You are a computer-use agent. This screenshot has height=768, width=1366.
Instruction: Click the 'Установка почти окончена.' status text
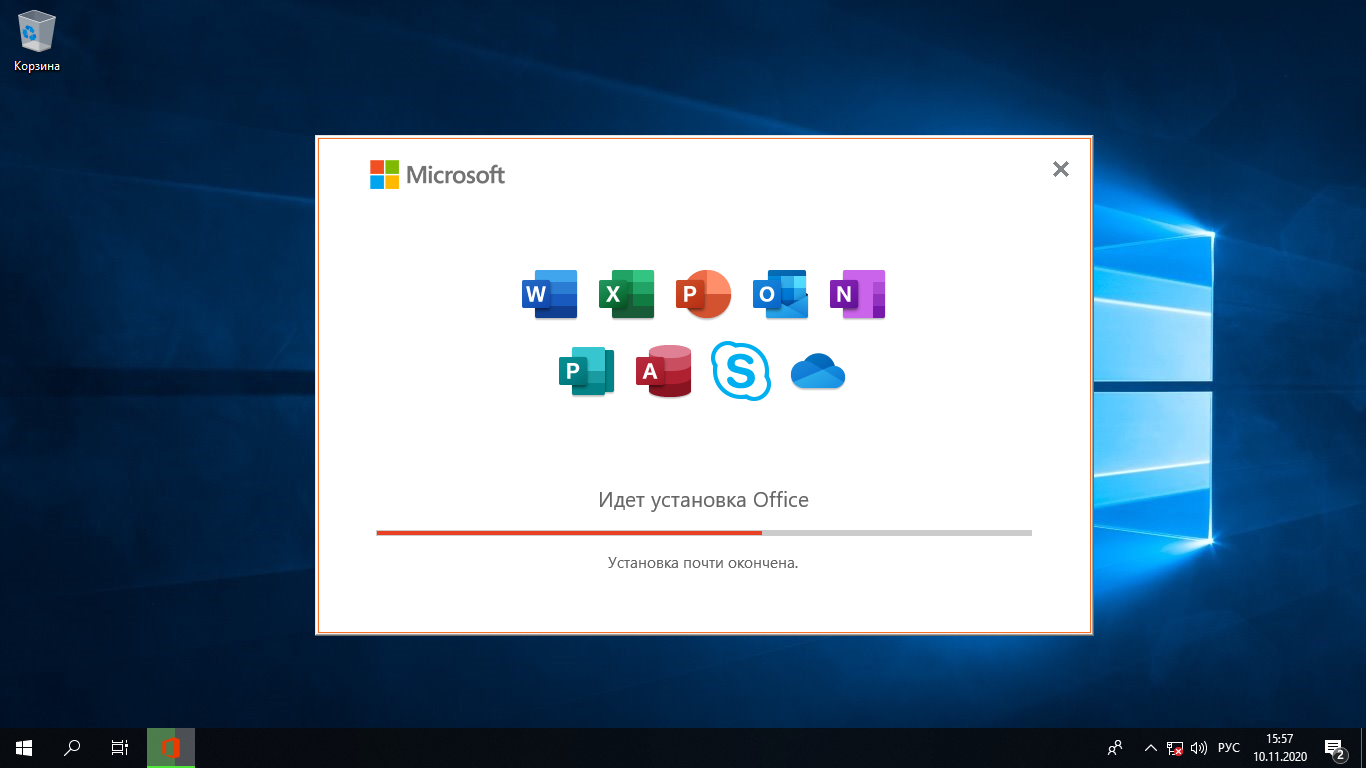703,563
